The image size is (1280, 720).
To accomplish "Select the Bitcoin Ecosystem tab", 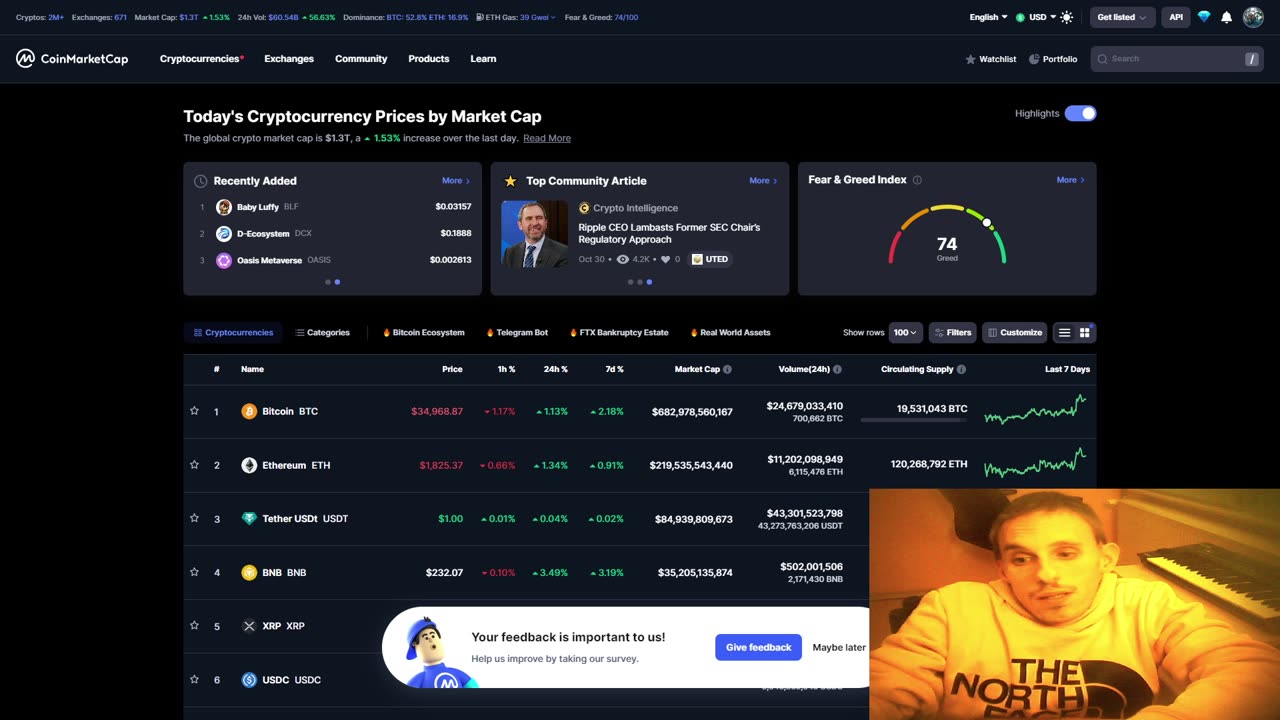I will pyautogui.click(x=423, y=333).
